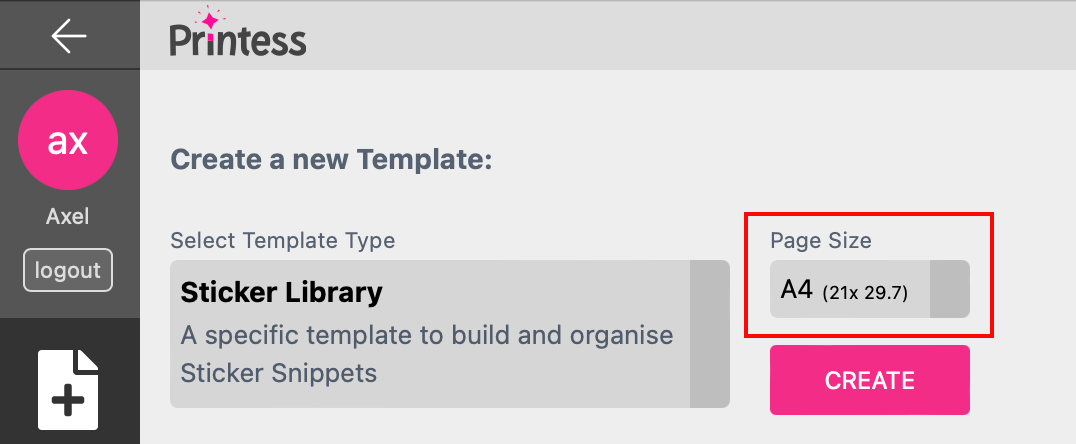Click the "(21x 29.7)" dimension text
The image size is (1076, 444).
[865, 294]
